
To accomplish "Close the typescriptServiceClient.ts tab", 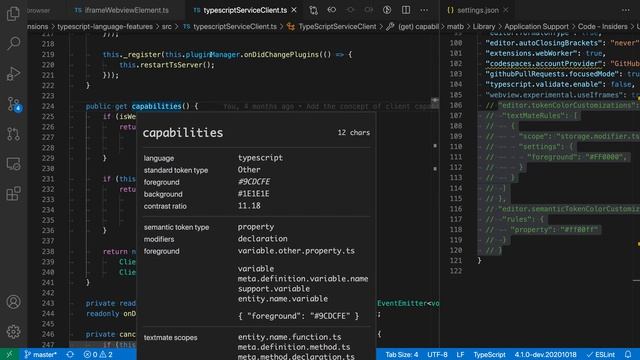I will pos(294,10).
